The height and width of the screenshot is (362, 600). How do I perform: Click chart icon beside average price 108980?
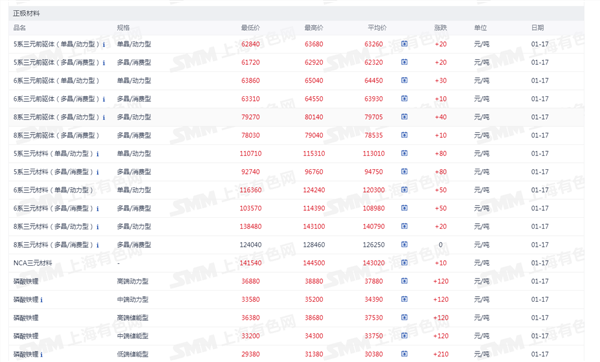404,208
